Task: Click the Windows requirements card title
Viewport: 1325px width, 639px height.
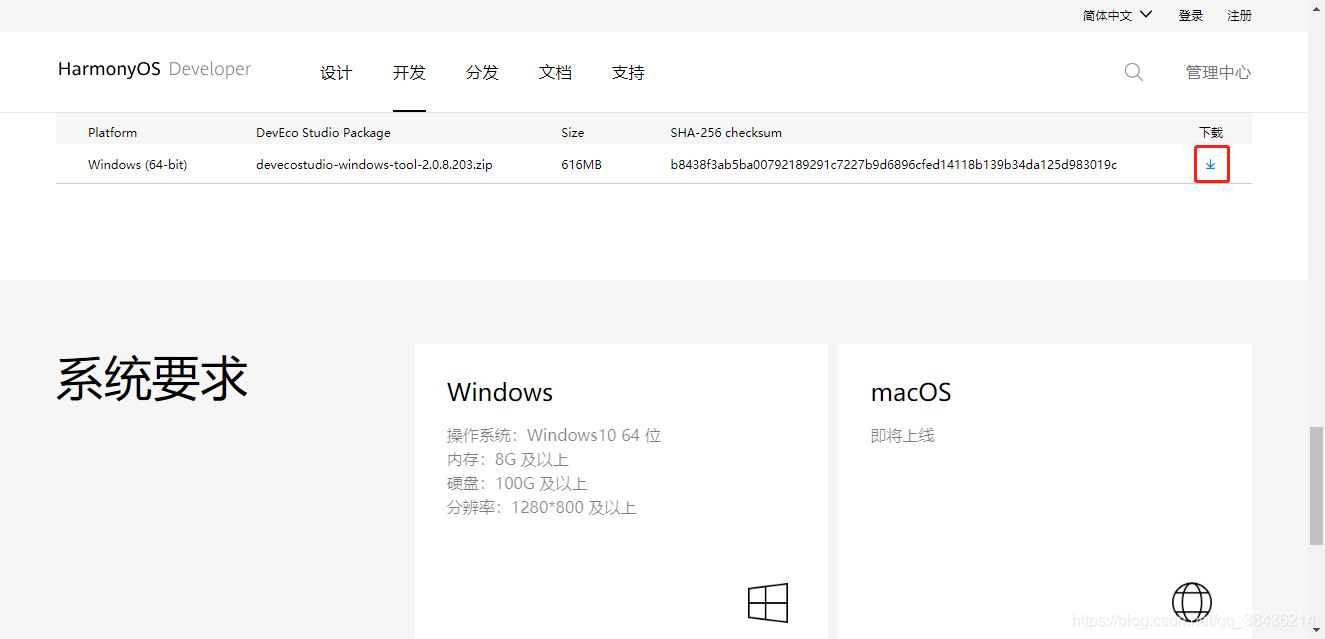Action: 500,392
